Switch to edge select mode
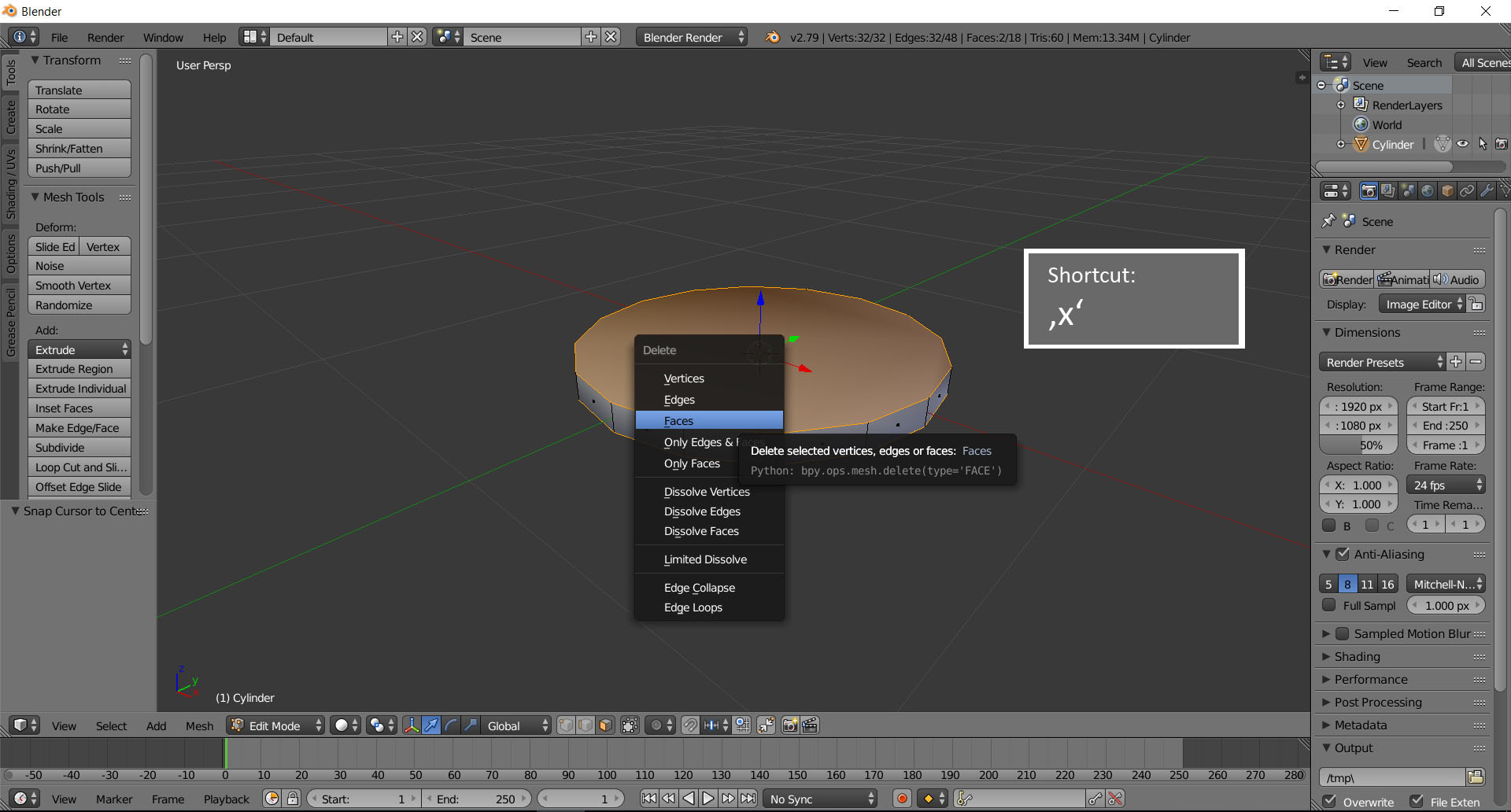Viewport: 1511px width, 812px height. (586, 725)
